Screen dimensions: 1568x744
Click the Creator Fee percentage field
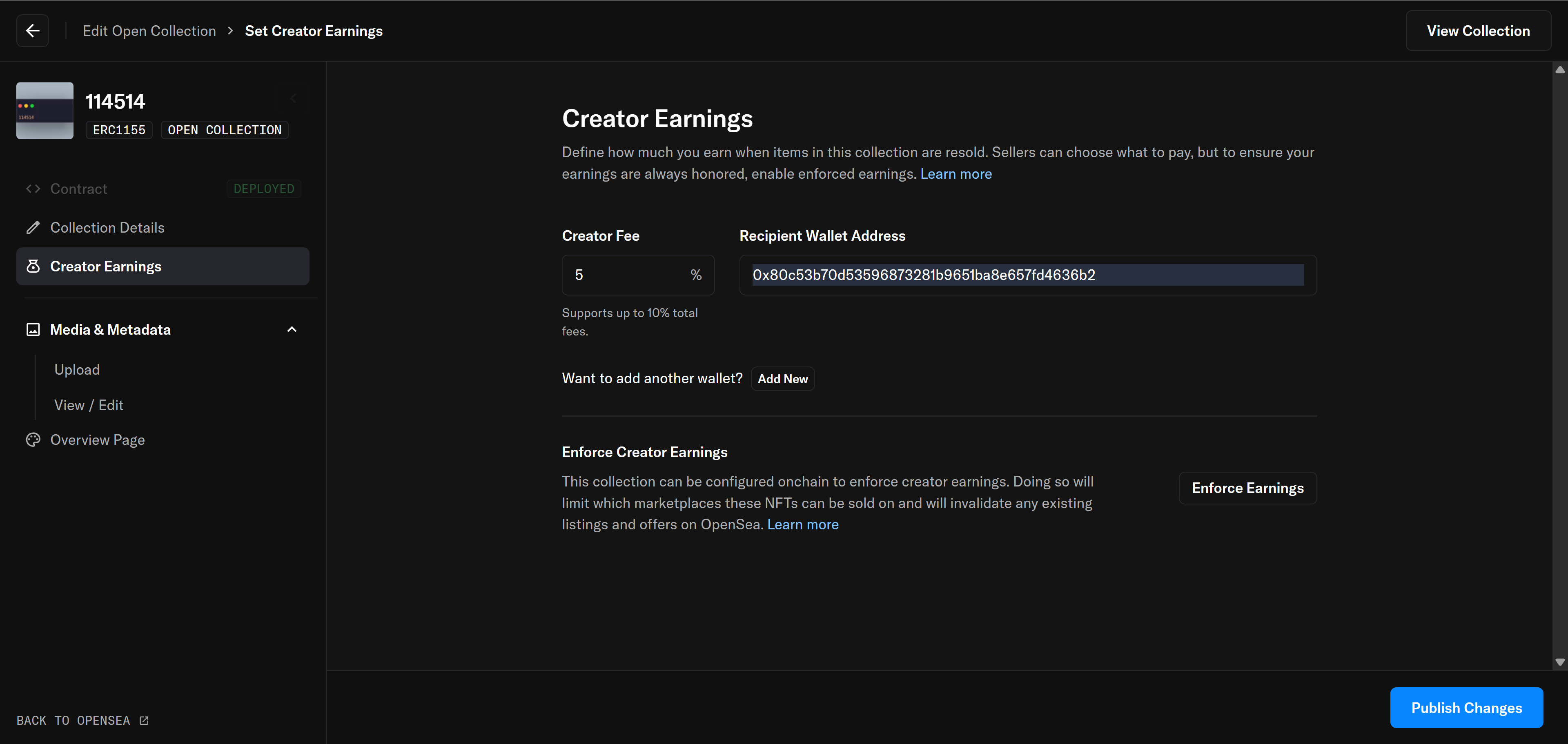coord(627,275)
